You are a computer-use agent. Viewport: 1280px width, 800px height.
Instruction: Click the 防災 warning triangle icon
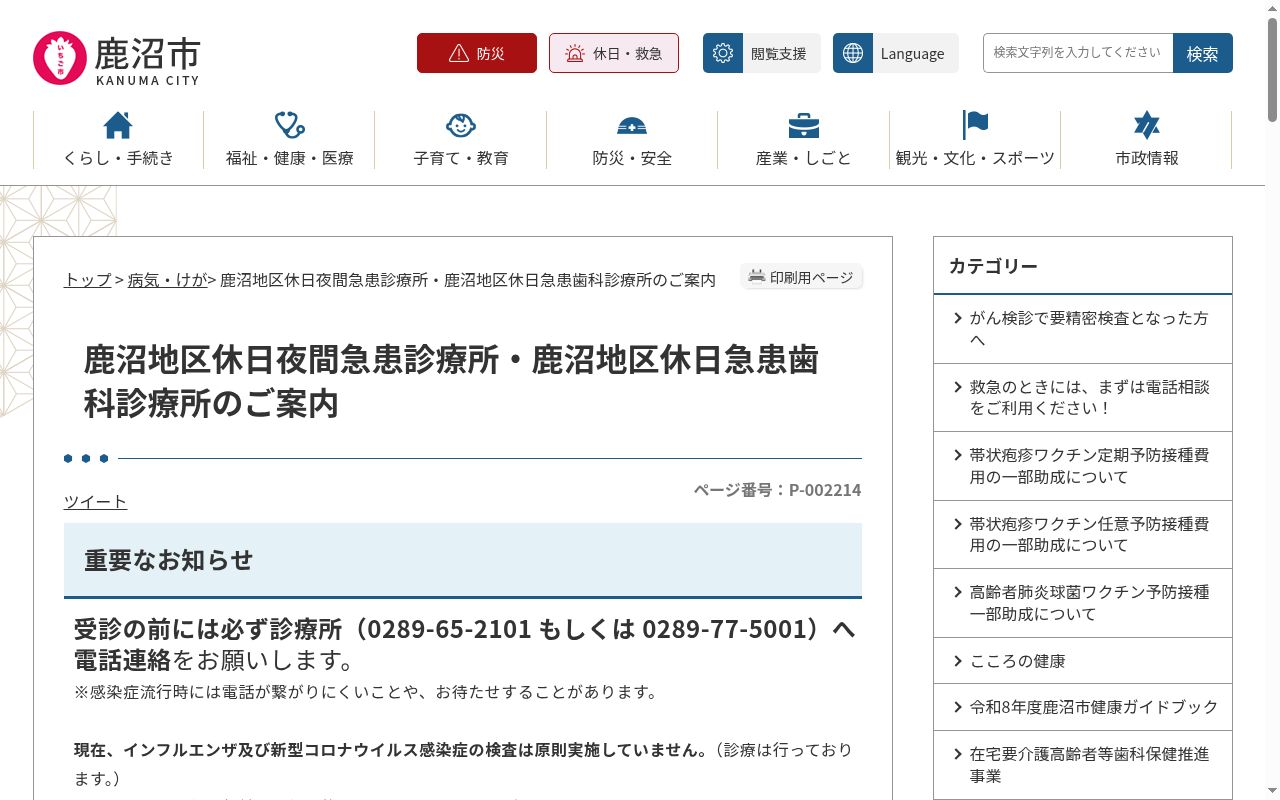[x=459, y=53]
